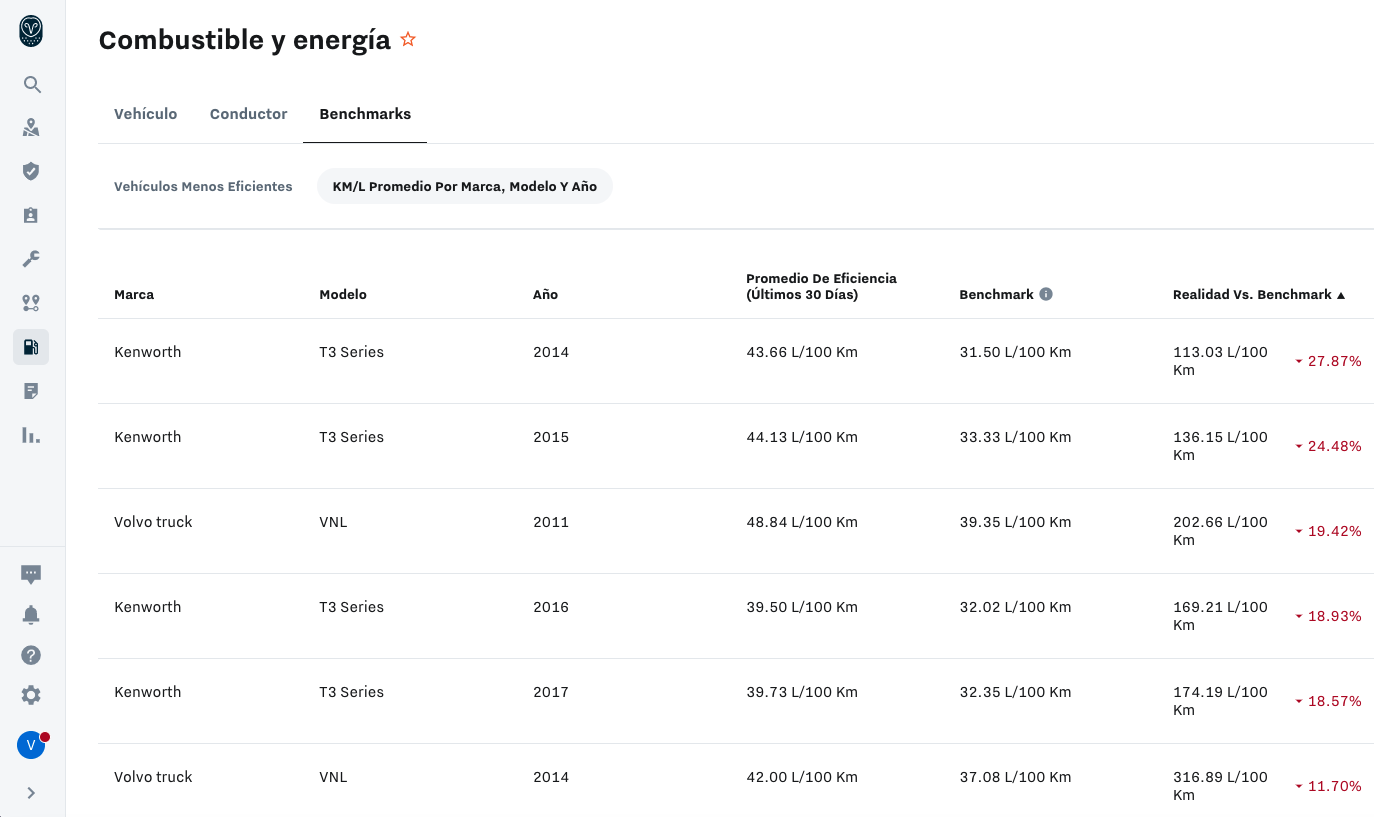Switch to the Conductor tab
1374x817 pixels.
point(248,114)
